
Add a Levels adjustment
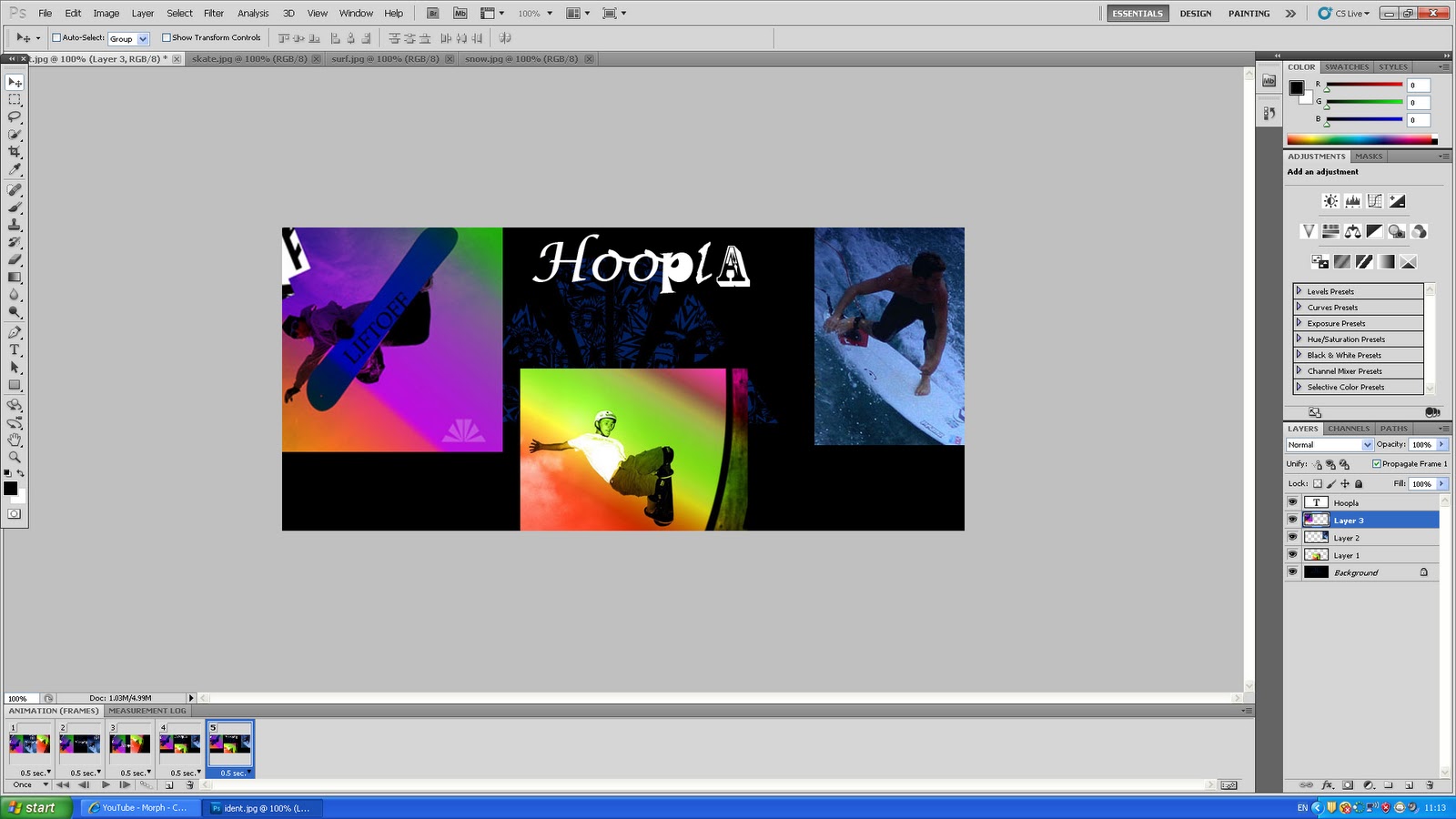(1353, 201)
